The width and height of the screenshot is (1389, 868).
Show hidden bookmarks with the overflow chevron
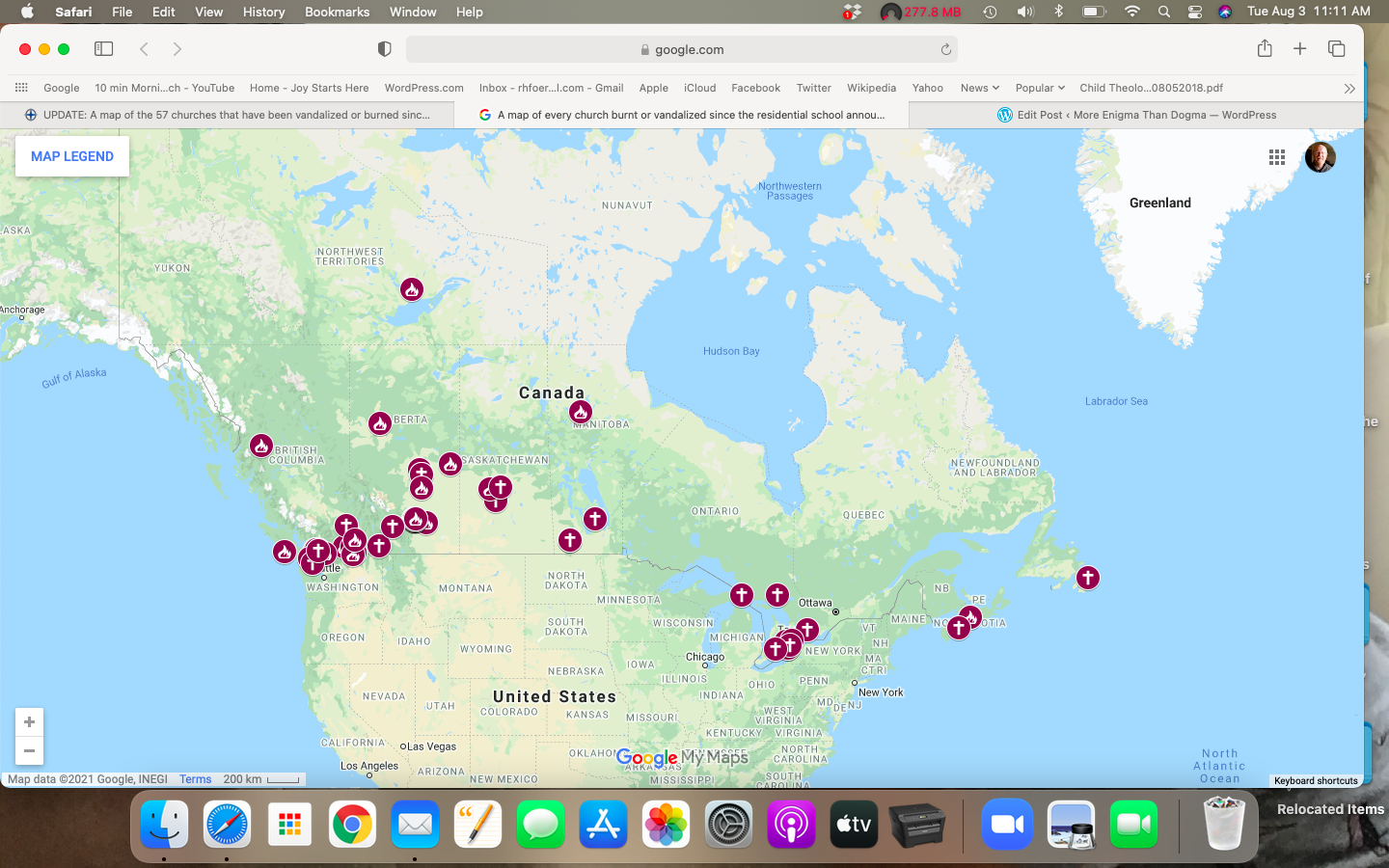coord(1348,88)
